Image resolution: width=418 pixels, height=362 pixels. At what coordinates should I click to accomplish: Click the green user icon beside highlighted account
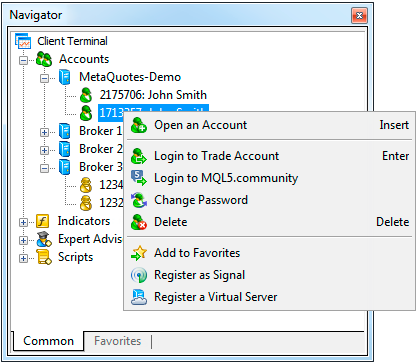click(x=86, y=113)
